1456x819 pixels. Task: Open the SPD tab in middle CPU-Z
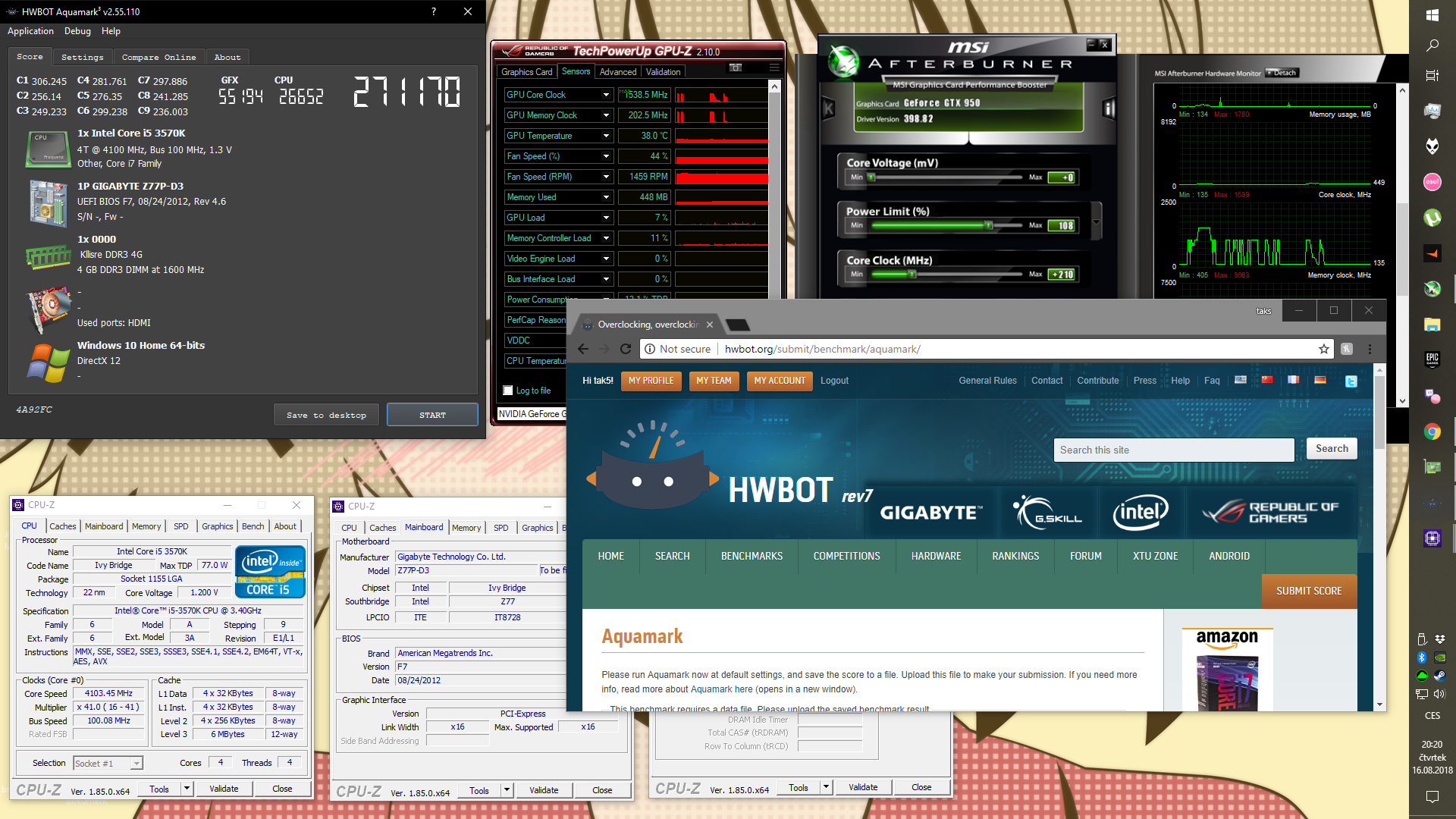coord(500,528)
